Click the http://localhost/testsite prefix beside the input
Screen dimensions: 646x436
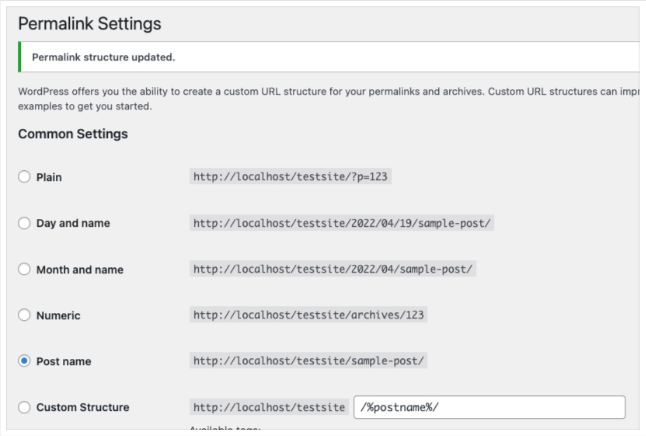pyautogui.click(x=269, y=407)
